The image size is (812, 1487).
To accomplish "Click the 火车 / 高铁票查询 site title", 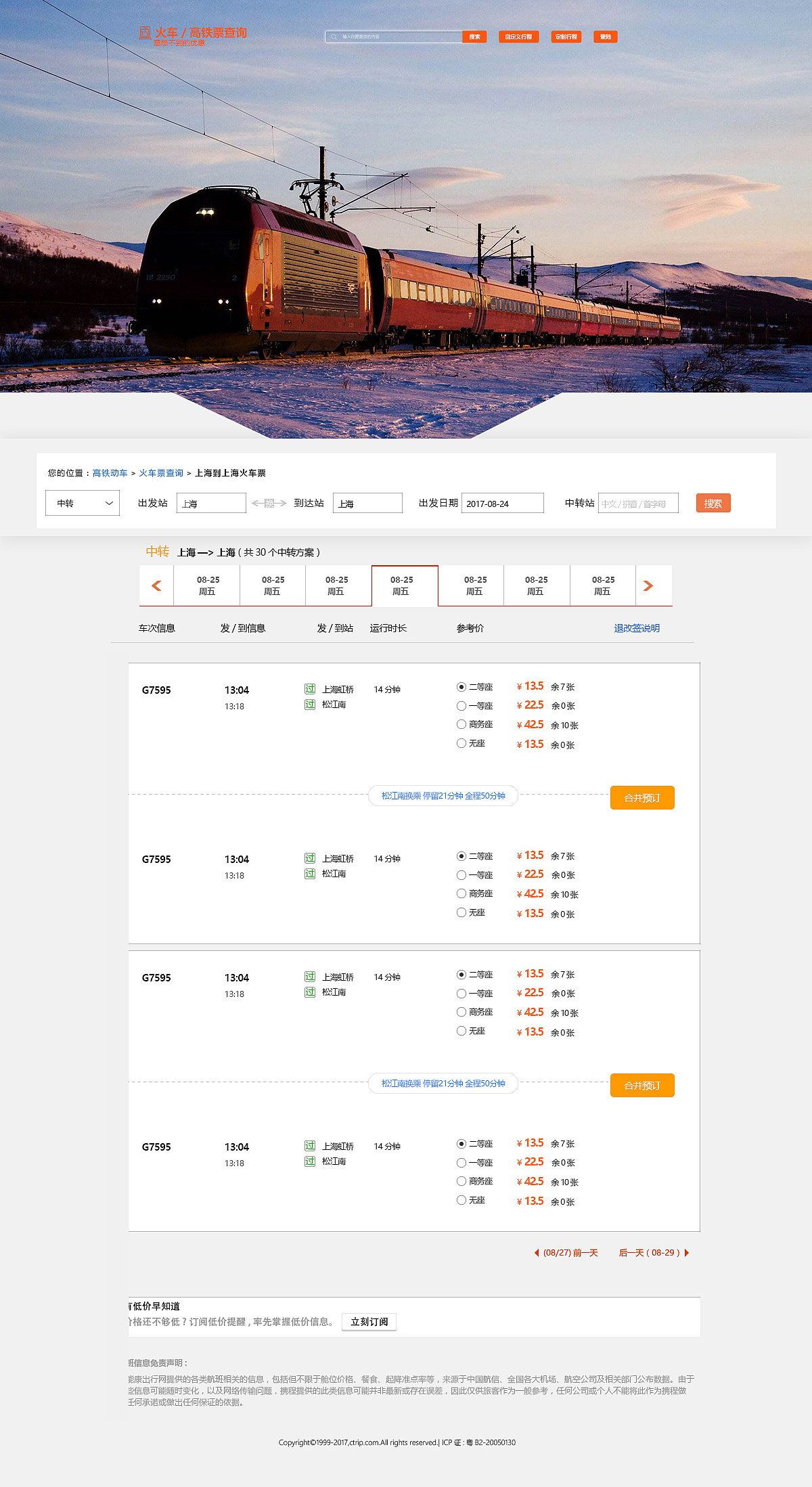I will (200, 32).
